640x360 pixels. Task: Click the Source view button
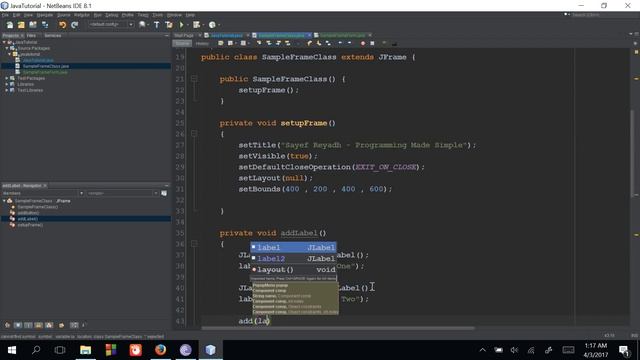coord(182,43)
